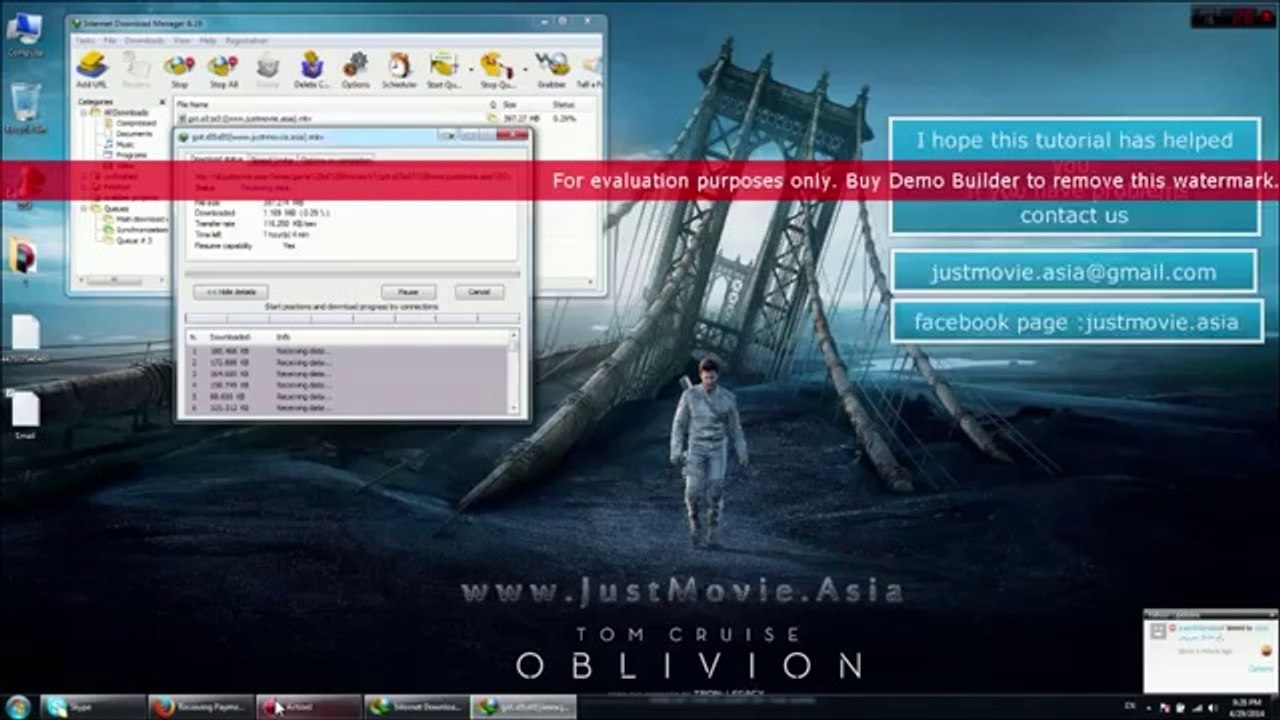Select the Email file on the desktop
1280x720 pixels.
tap(25, 415)
